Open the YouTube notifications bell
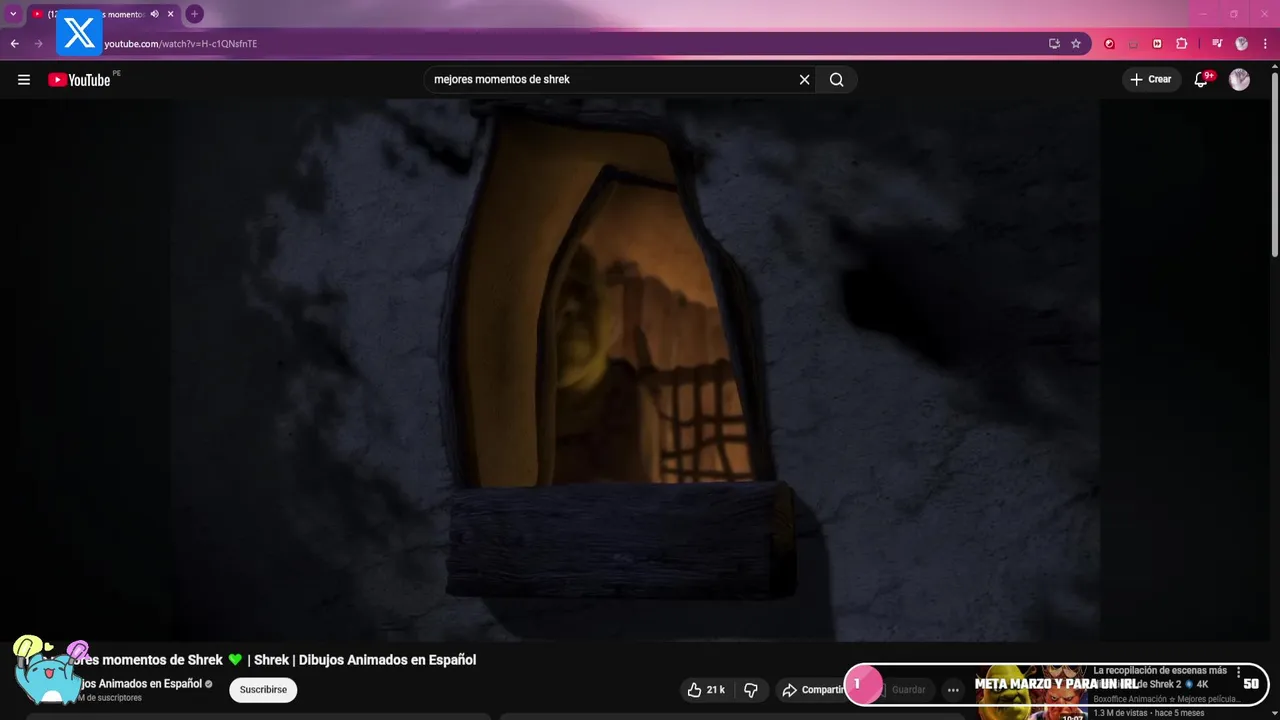 coord(1201,80)
